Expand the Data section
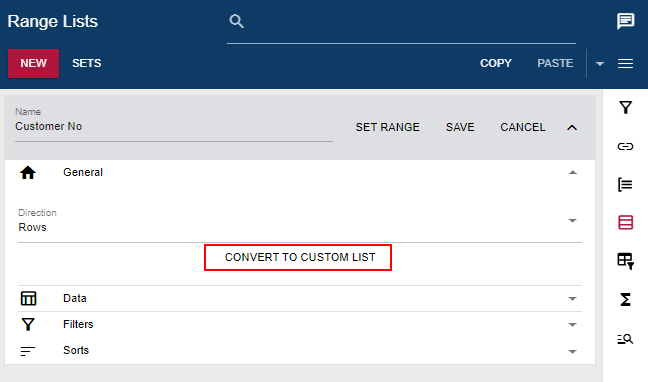 (x=300, y=298)
